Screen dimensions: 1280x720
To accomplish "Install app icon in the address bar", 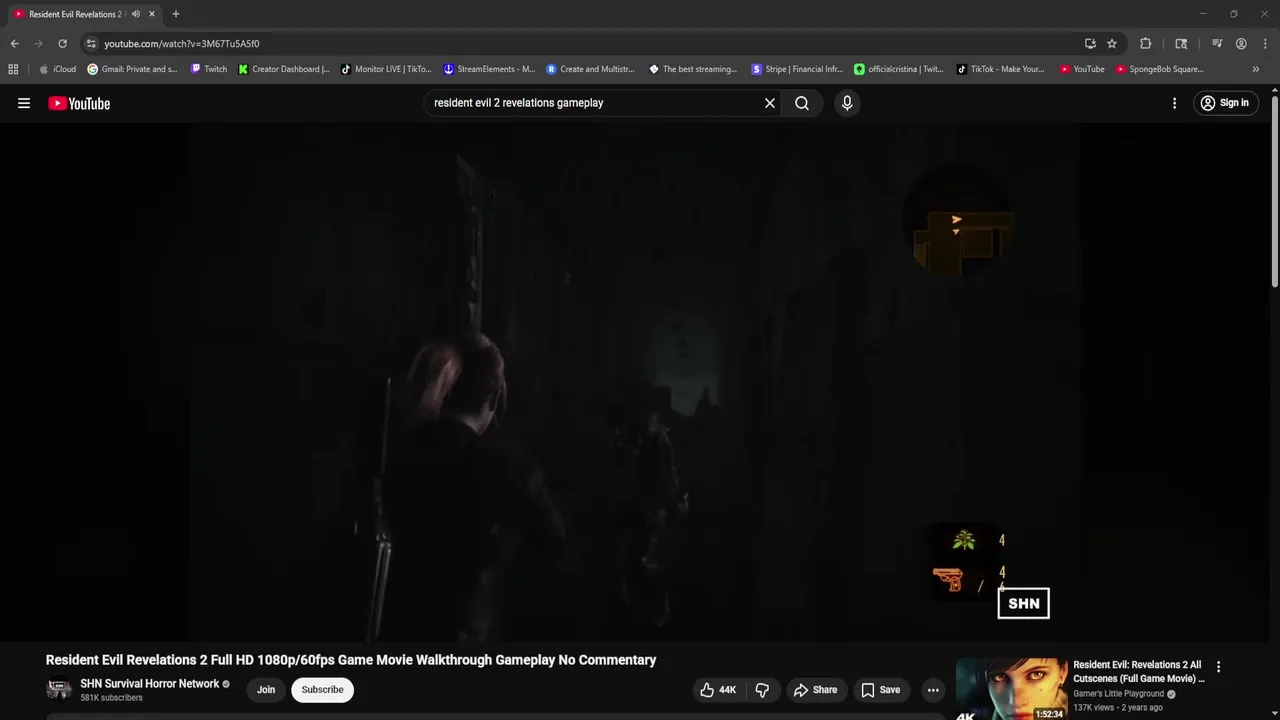I will point(1090,44).
